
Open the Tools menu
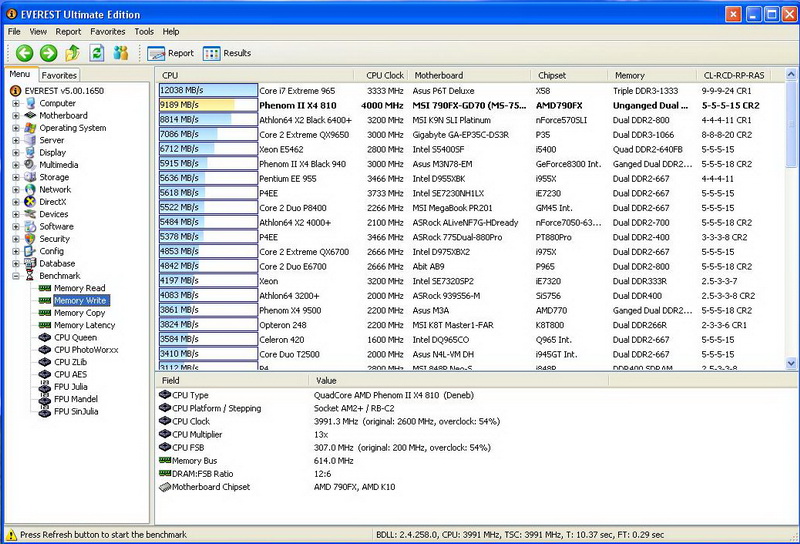click(x=144, y=32)
